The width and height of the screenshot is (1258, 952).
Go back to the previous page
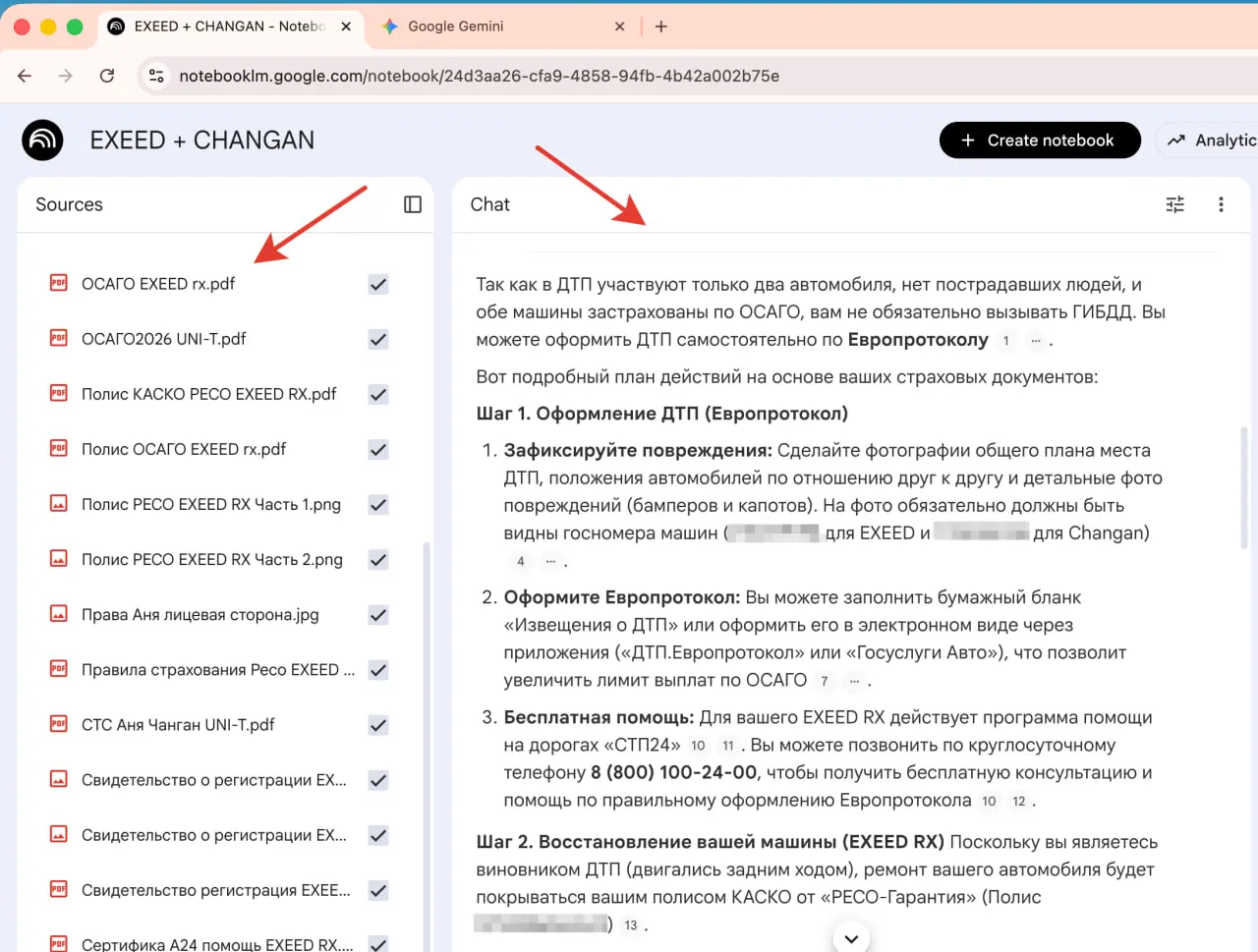point(25,76)
